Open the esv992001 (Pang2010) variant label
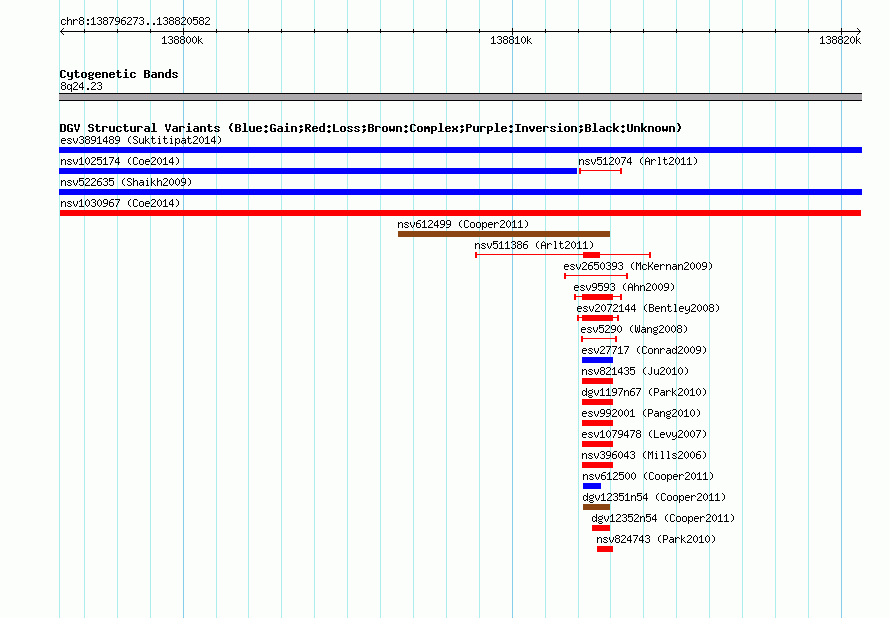This screenshot has height=618, width=890. coord(641,413)
